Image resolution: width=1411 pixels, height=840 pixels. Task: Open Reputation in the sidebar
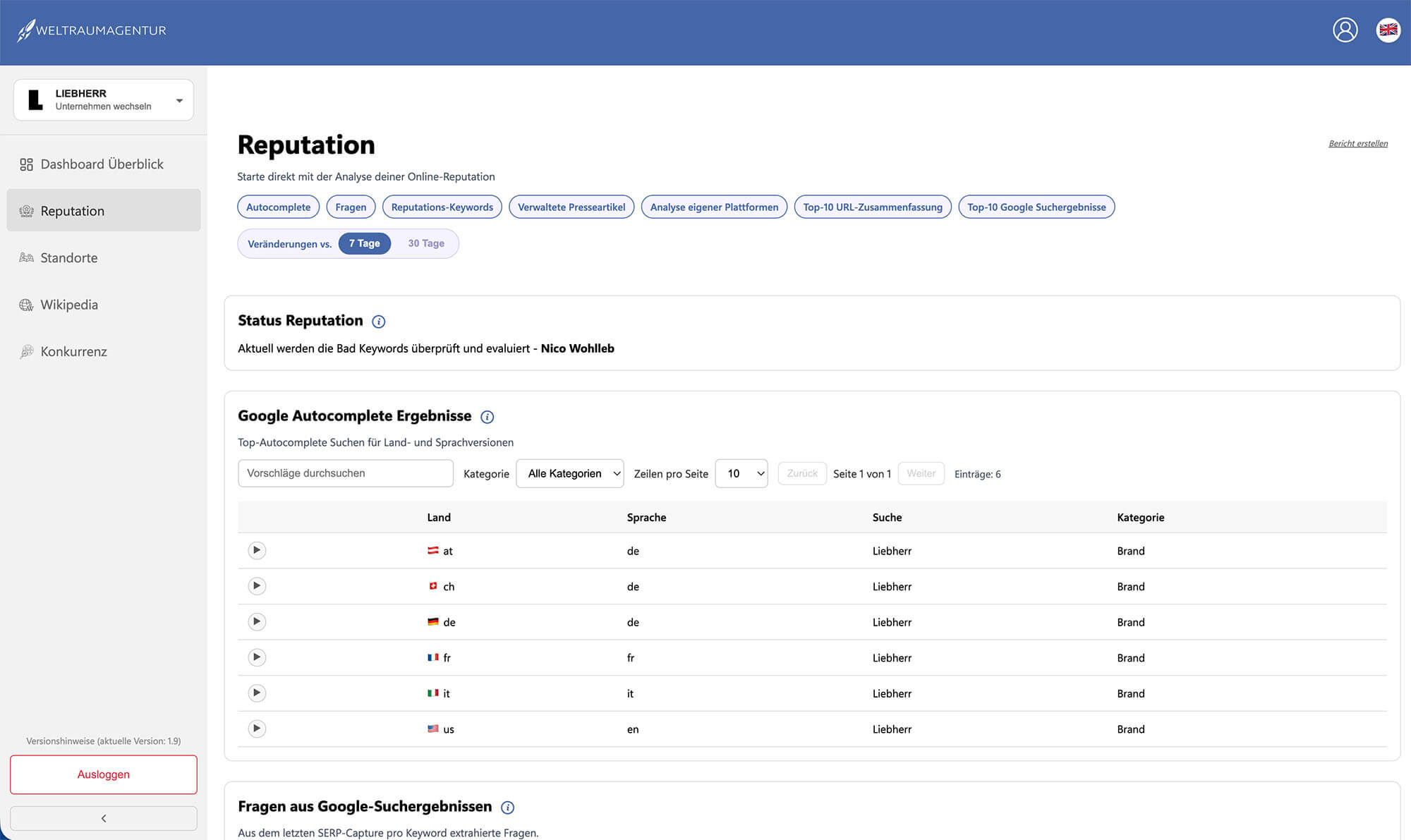coord(104,210)
